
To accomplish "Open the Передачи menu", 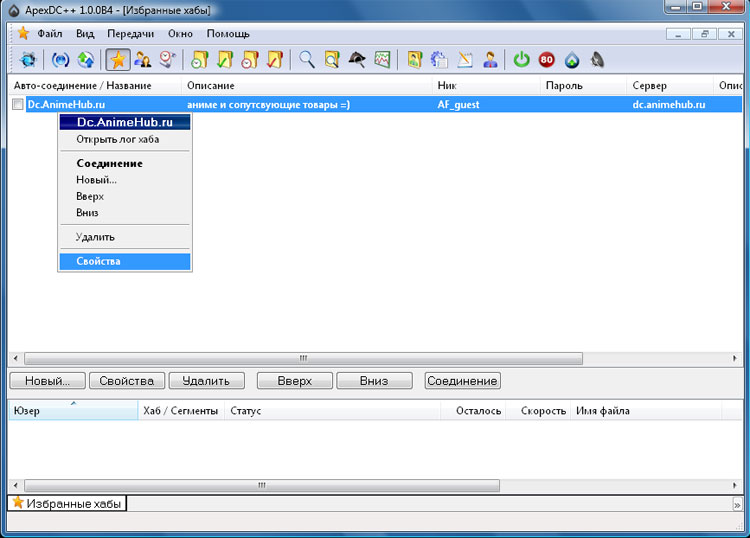I will pos(131,34).
